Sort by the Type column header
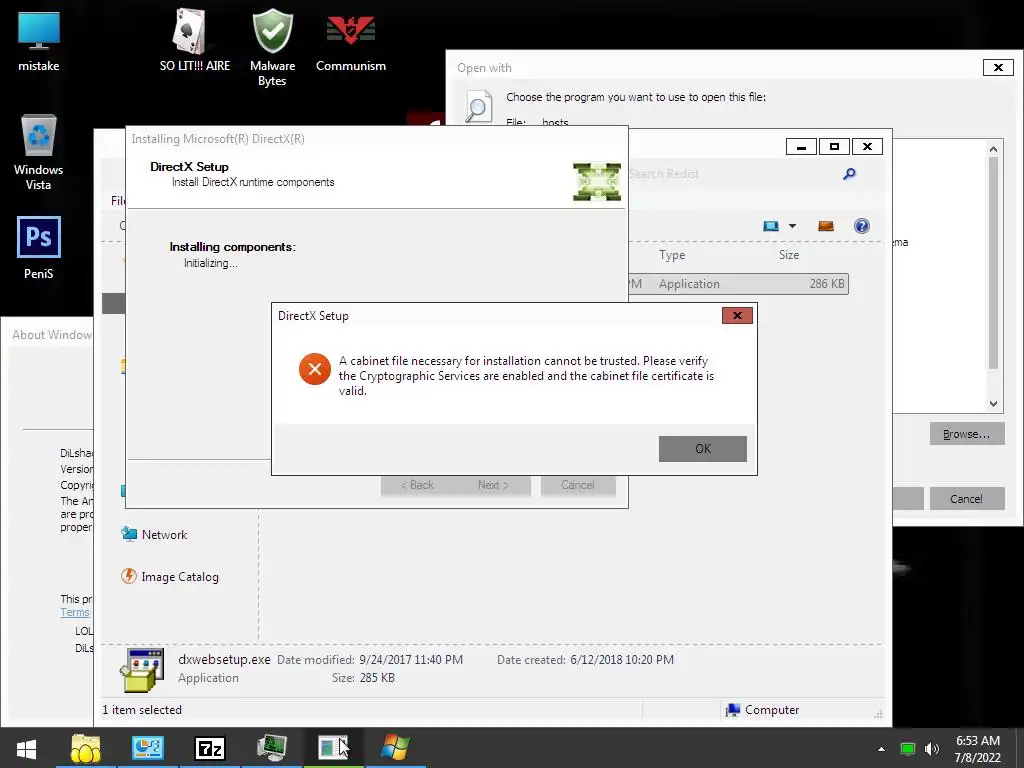Viewport: 1024px width, 768px height. 672,255
